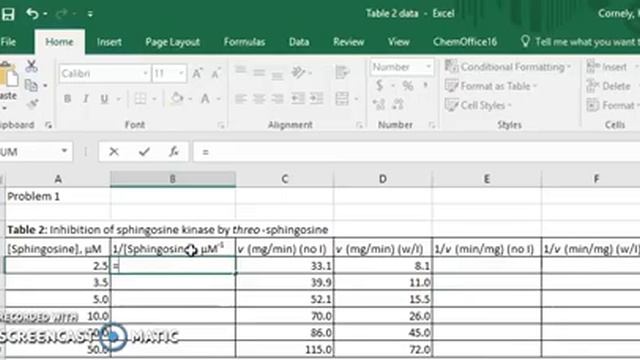The width and height of the screenshot is (640, 360).
Task: Open the File menu
Action: tap(8, 42)
